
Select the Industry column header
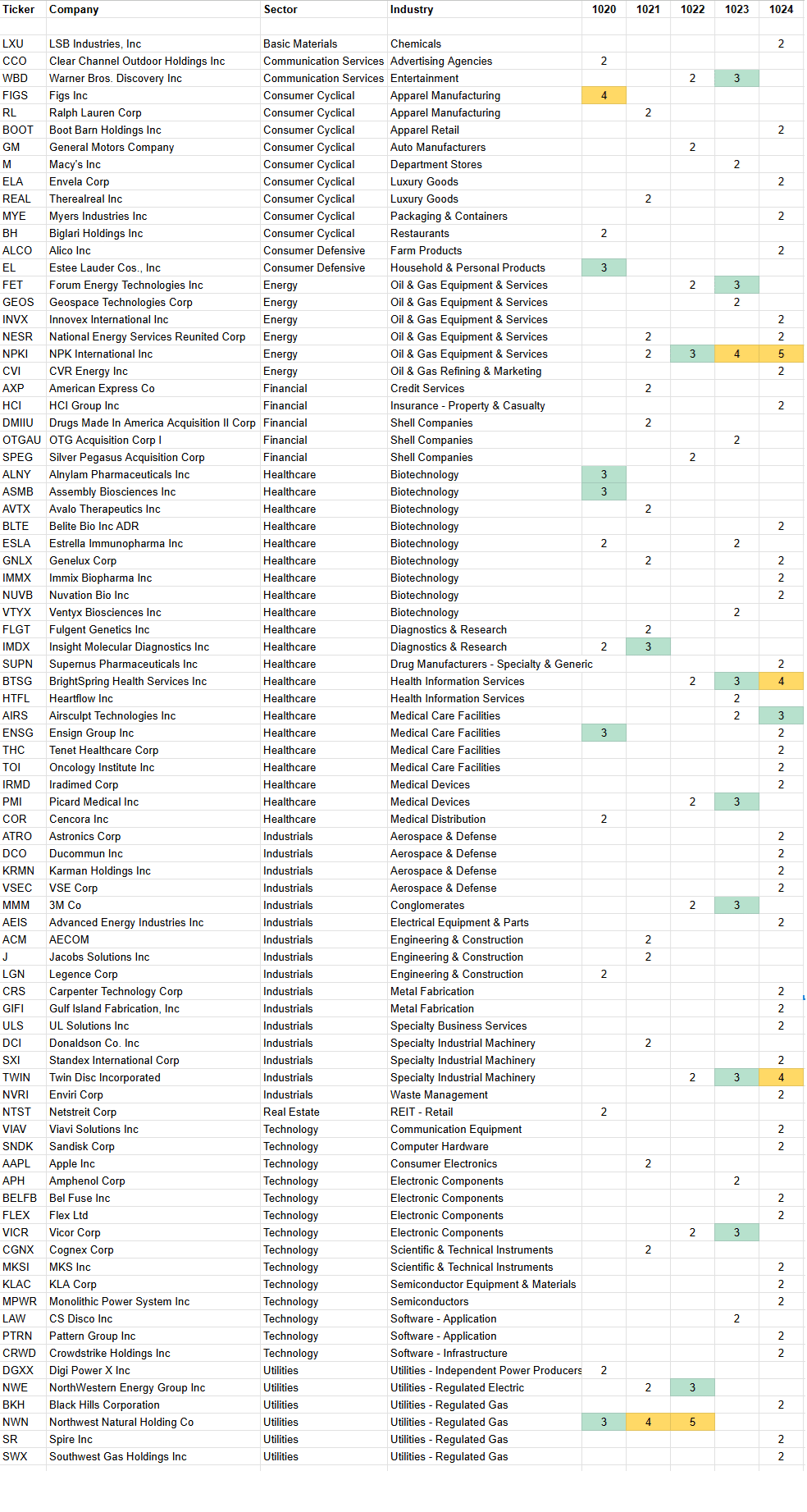[485, 9]
